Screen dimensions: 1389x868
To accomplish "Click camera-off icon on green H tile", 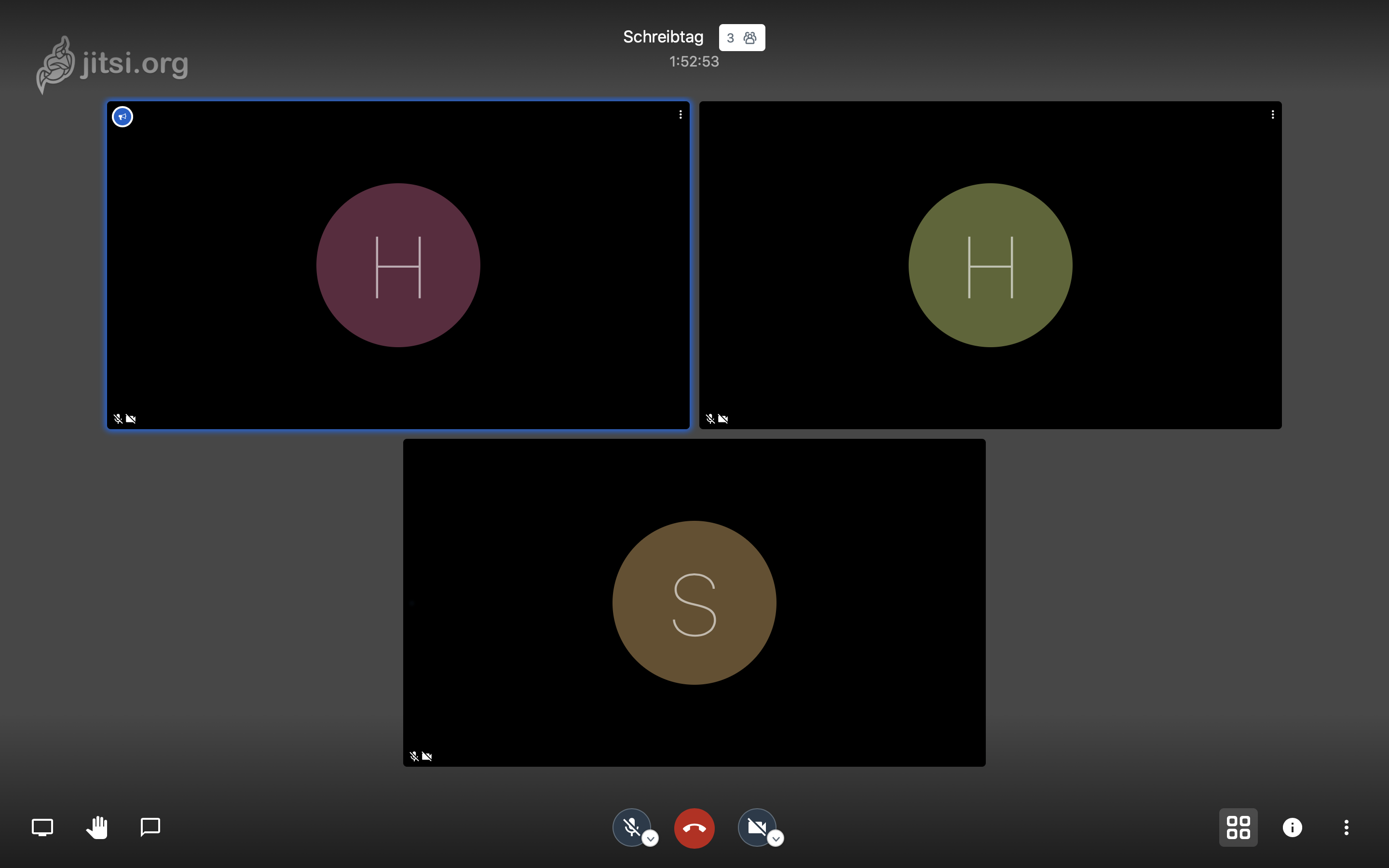I will (723, 419).
